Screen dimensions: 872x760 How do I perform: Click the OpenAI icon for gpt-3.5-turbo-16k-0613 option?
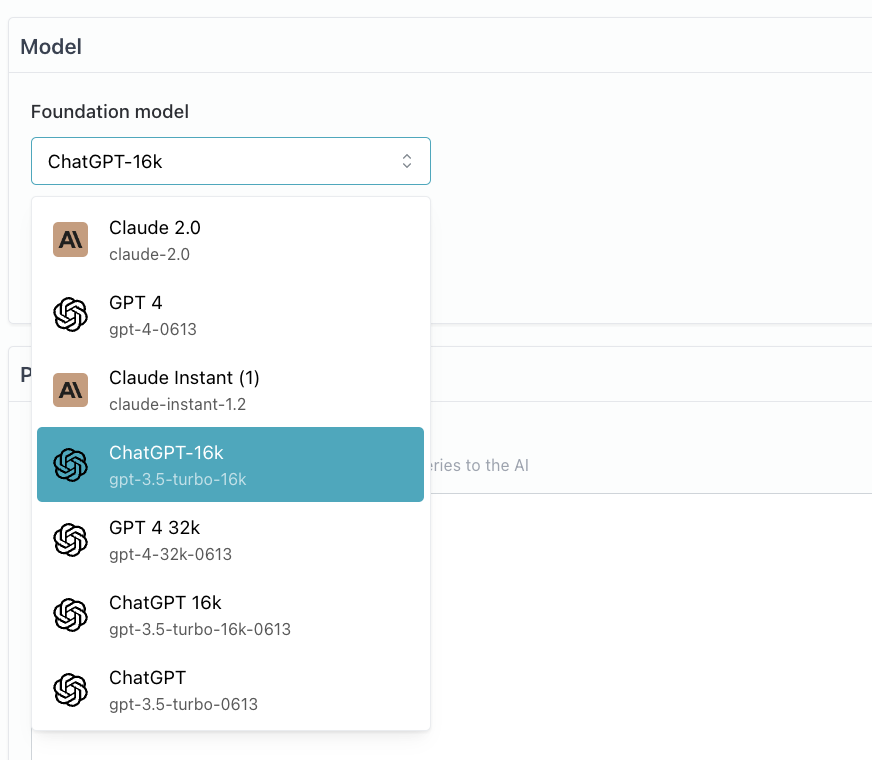tap(71, 615)
